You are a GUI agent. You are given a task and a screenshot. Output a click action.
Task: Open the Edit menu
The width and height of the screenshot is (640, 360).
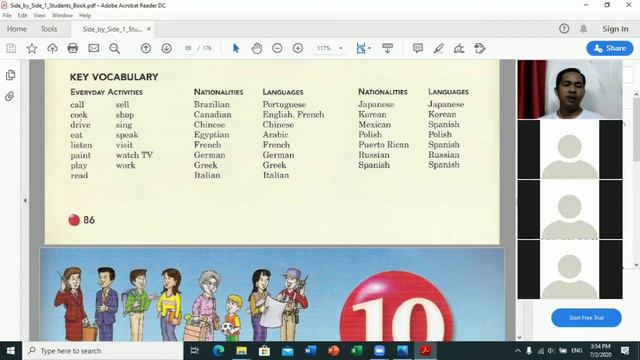(22, 16)
